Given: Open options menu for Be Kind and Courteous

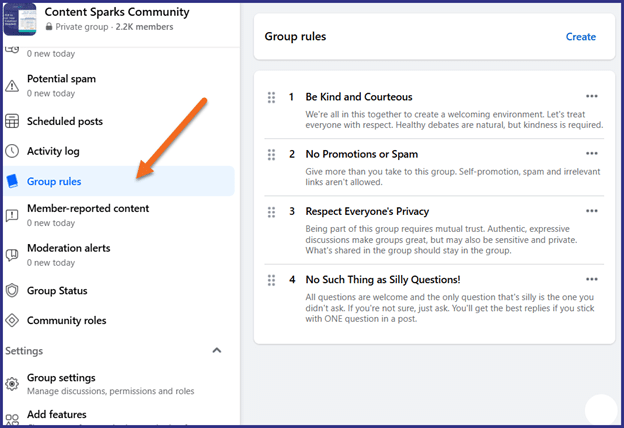Looking at the screenshot, I should pyautogui.click(x=592, y=96).
